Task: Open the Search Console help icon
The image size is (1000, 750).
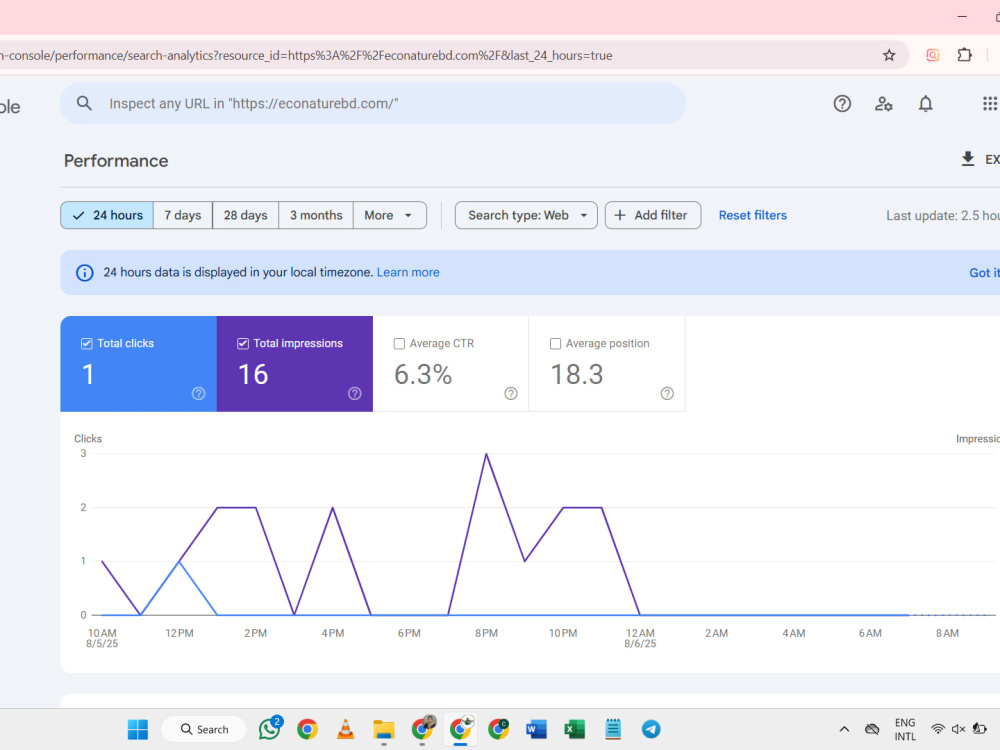Action: click(842, 103)
